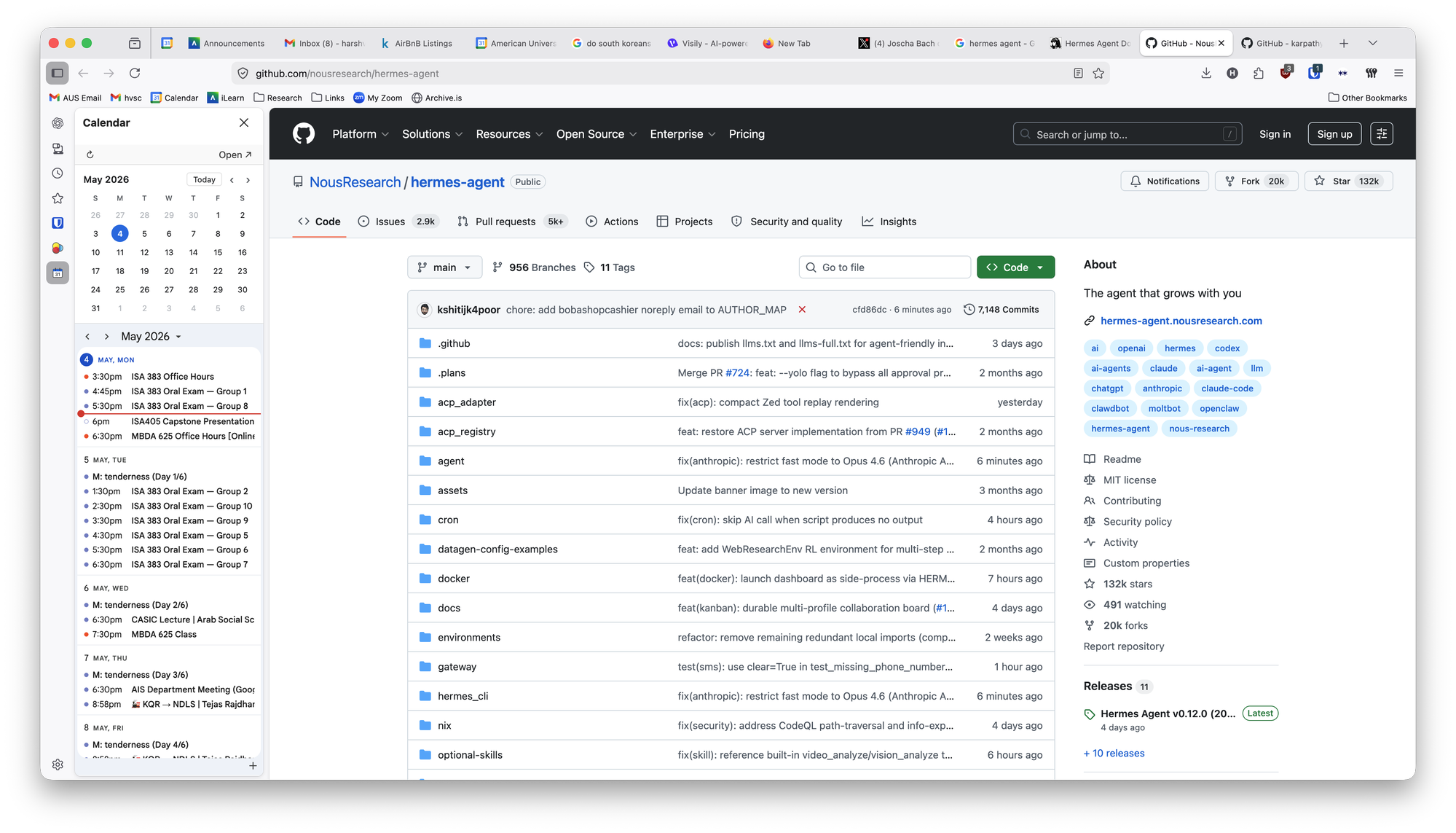1456x833 pixels.
Task: Open the 11 Tags link
Action: 609,267
